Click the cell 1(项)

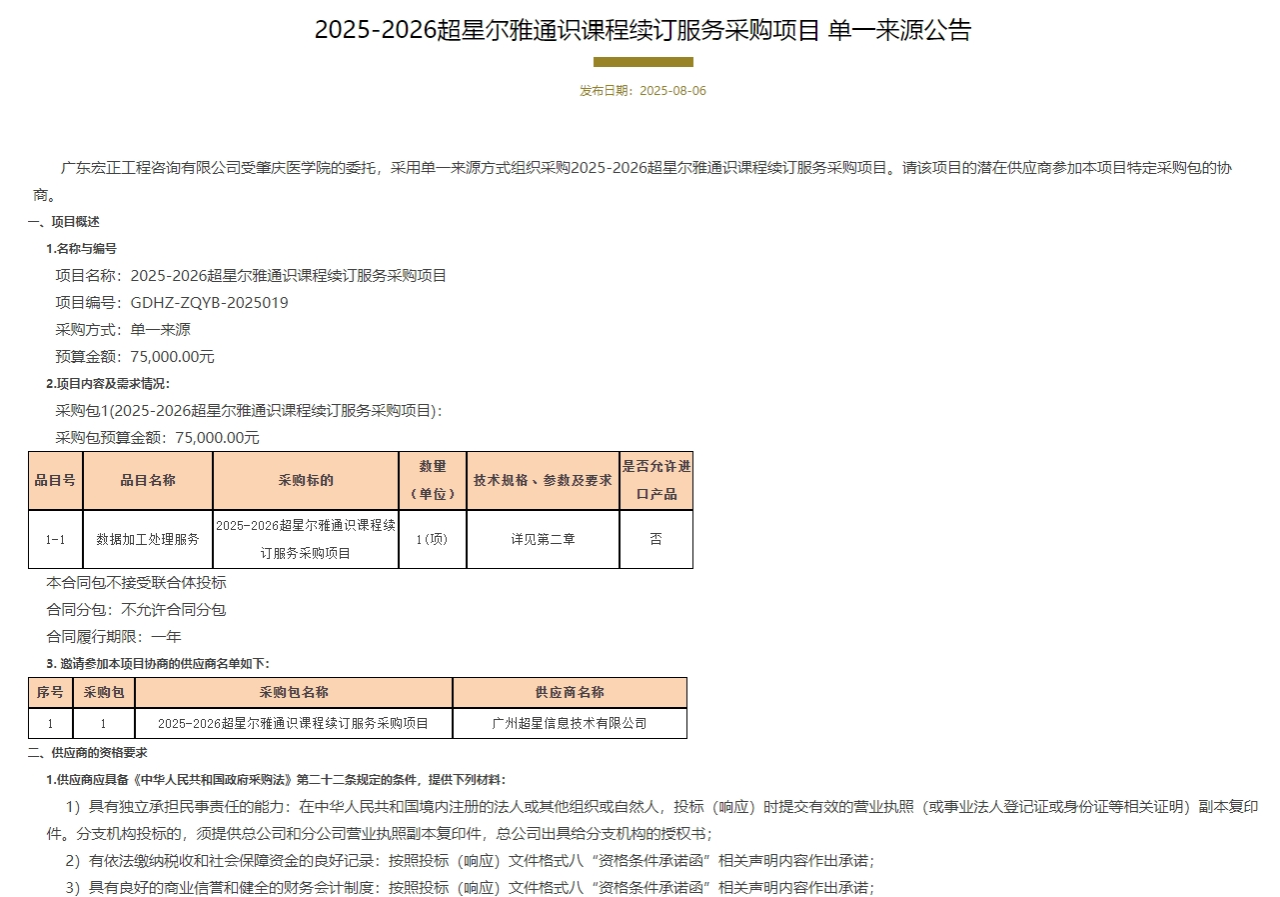click(x=433, y=539)
